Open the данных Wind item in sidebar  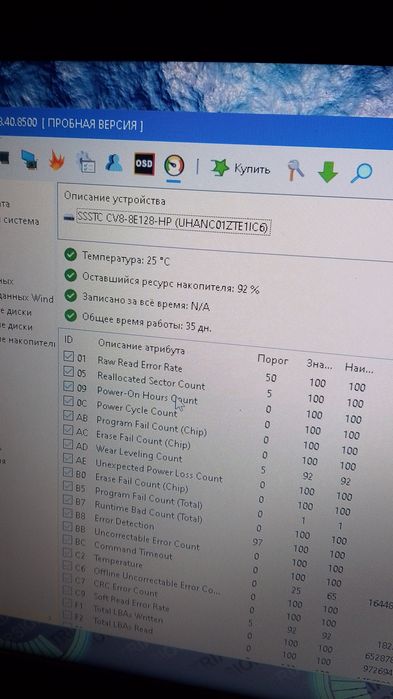point(27,298)
